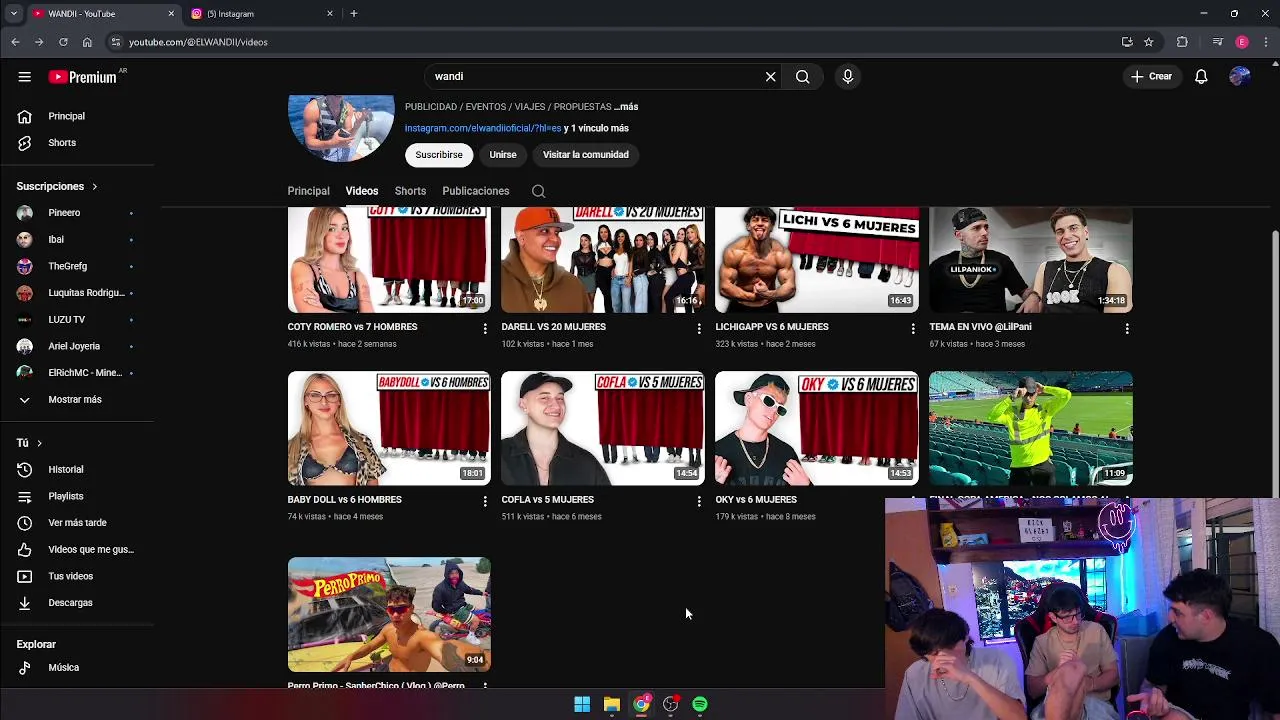Clear the search box with the X

tap(770, 77)
